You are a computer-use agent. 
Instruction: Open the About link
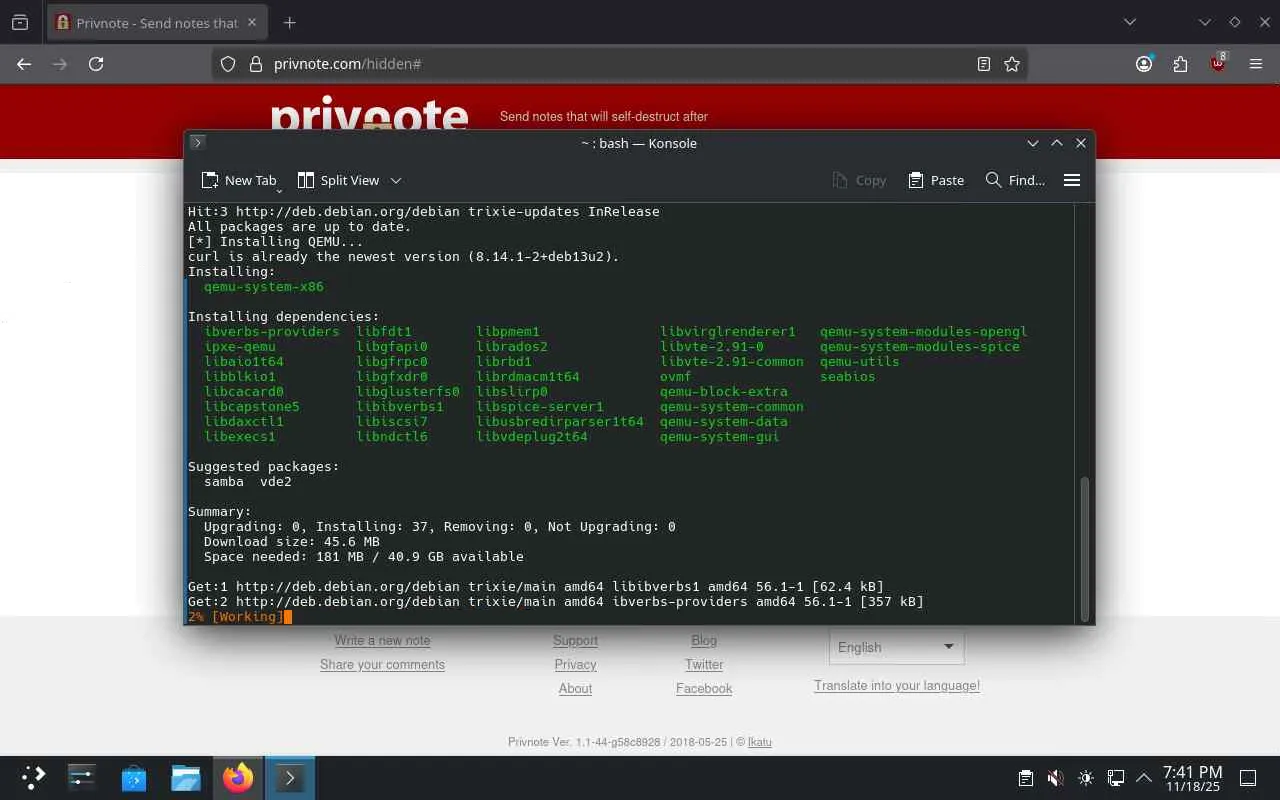pyautogui.click(x=575, y=689)
